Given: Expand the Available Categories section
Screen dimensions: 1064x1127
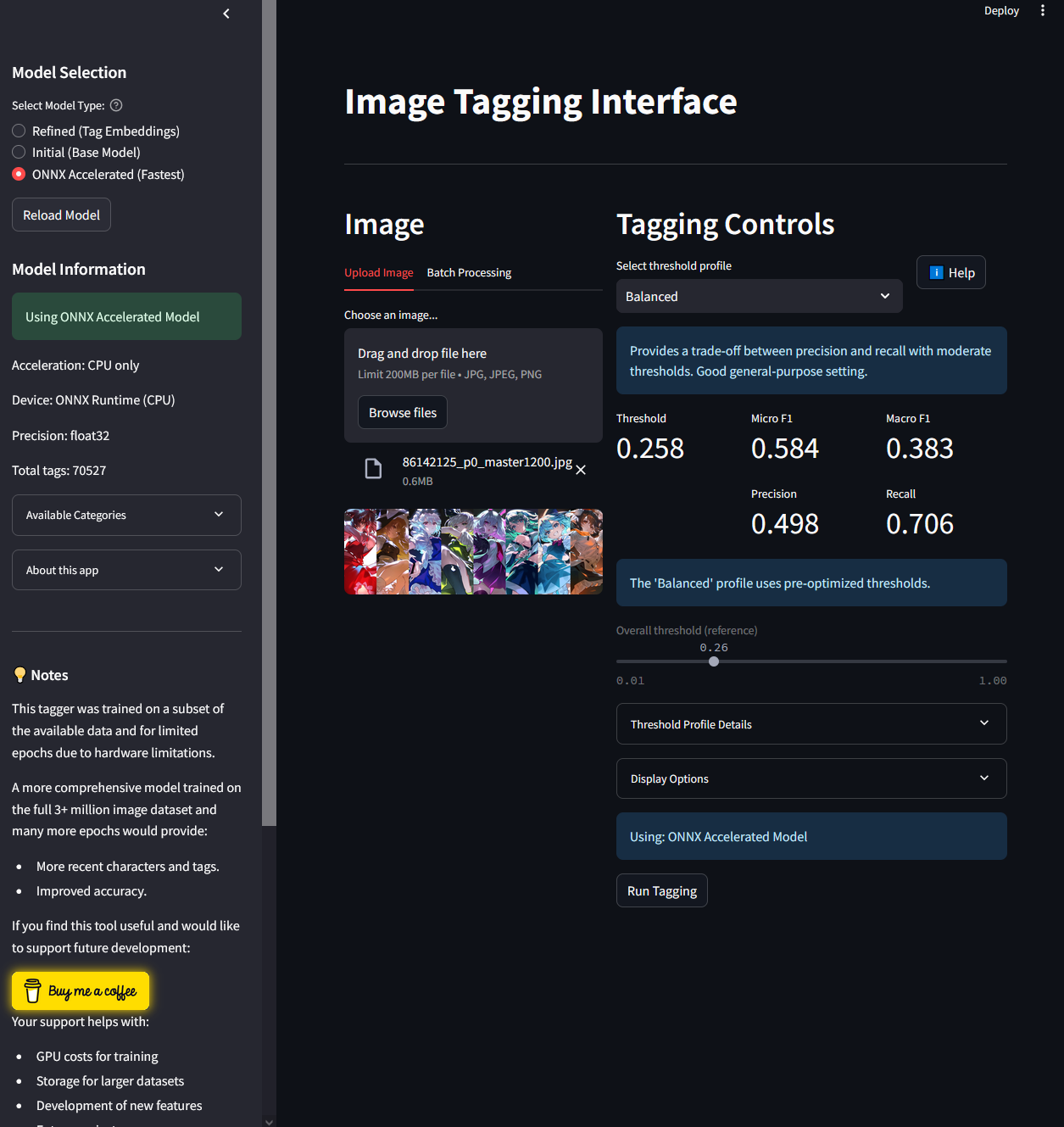Looking at the screenshot, I should 126,515.
